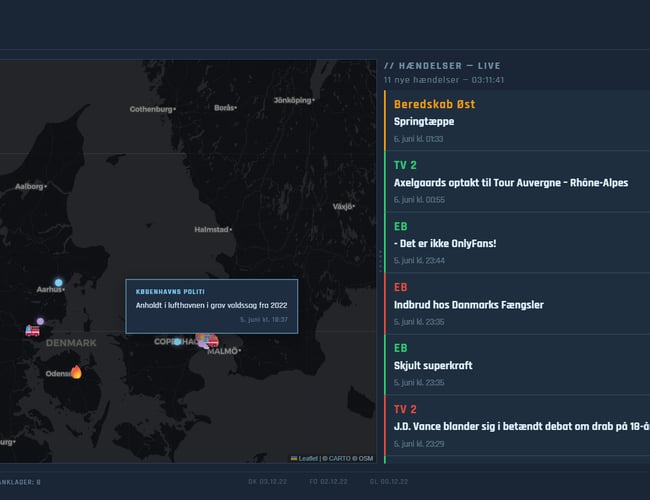Click the timestamp '6. juni kl. 01:33'
Image resolution: width=650 pixels, height=500 pixels.
tap(418, 139)
